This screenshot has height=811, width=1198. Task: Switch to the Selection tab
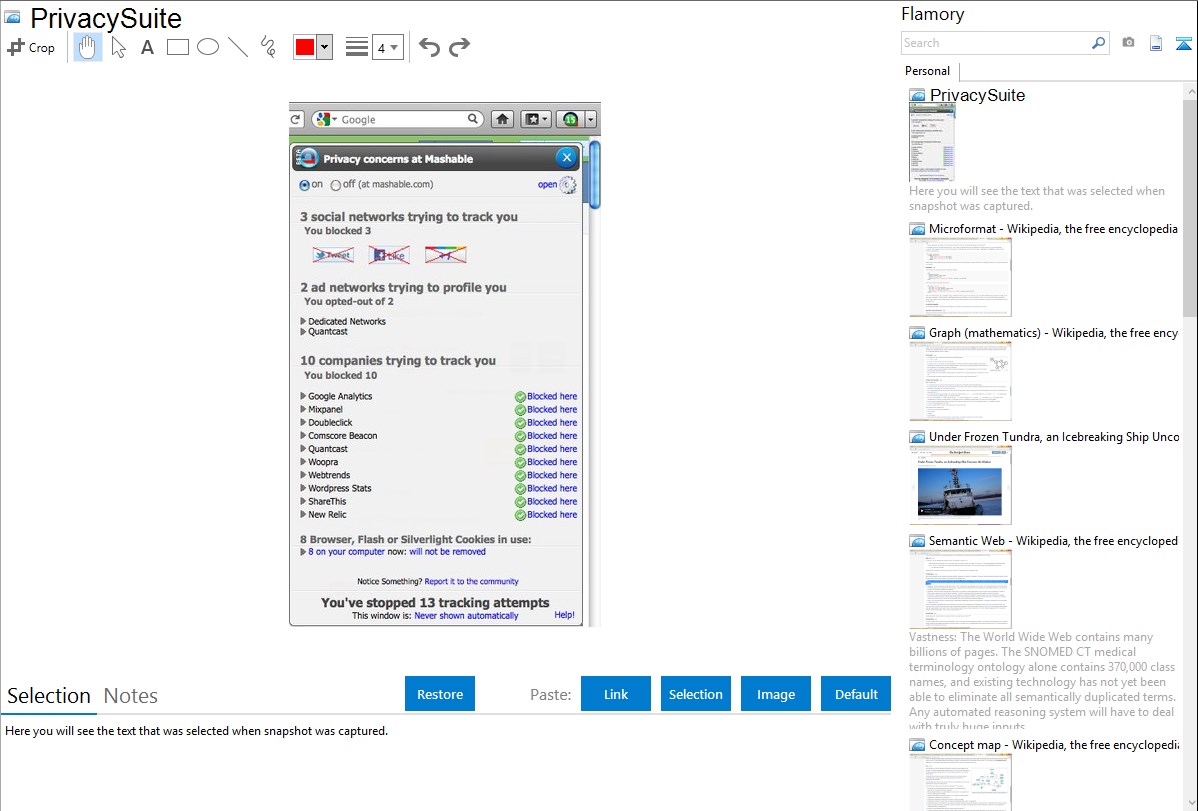point(49,696)
